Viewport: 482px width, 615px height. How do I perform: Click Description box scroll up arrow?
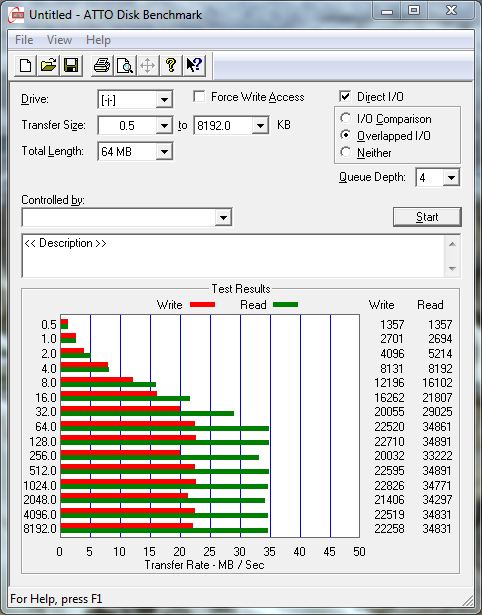452,244
